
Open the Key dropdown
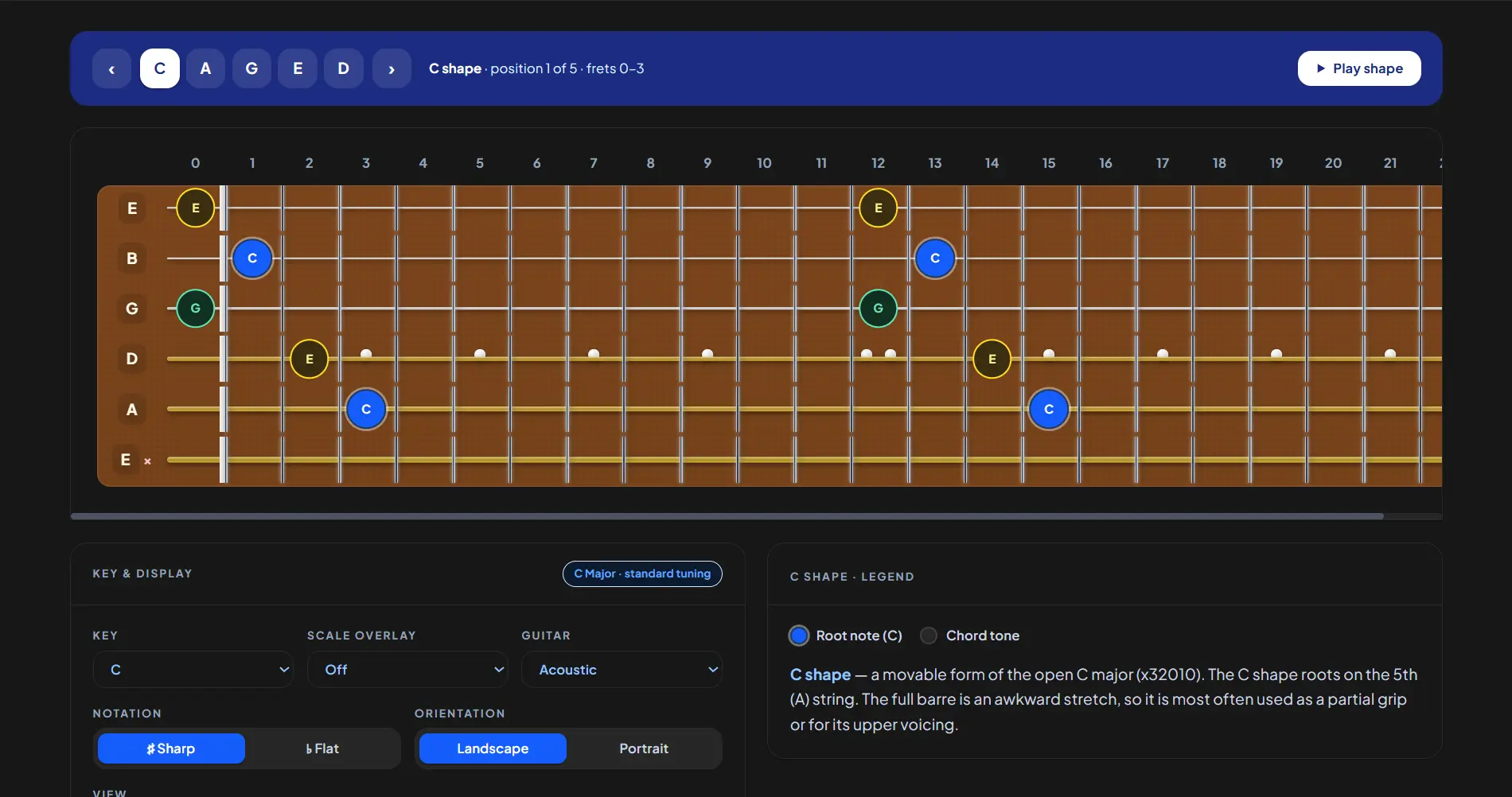click(x=193, y=670)
